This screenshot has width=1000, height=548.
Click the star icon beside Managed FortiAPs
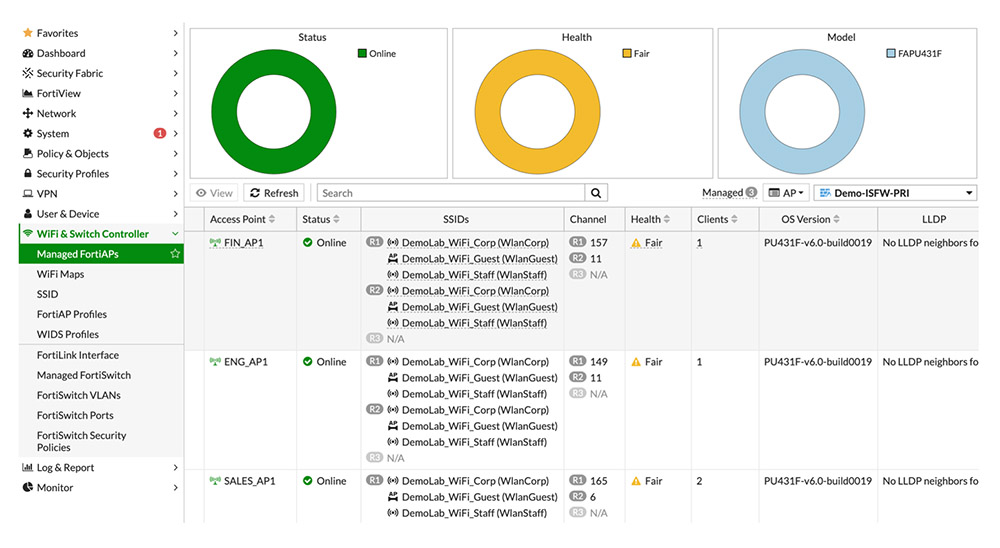pyautogui.click(x=175, y=254)
